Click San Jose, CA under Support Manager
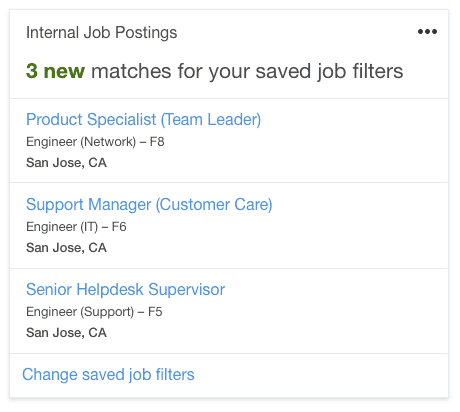Viewport: 460px width, 412px height. [x=66, y=248]
